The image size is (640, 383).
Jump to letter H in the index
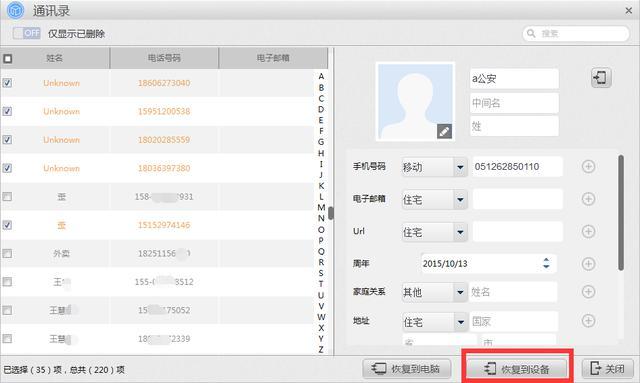[321, 153]
